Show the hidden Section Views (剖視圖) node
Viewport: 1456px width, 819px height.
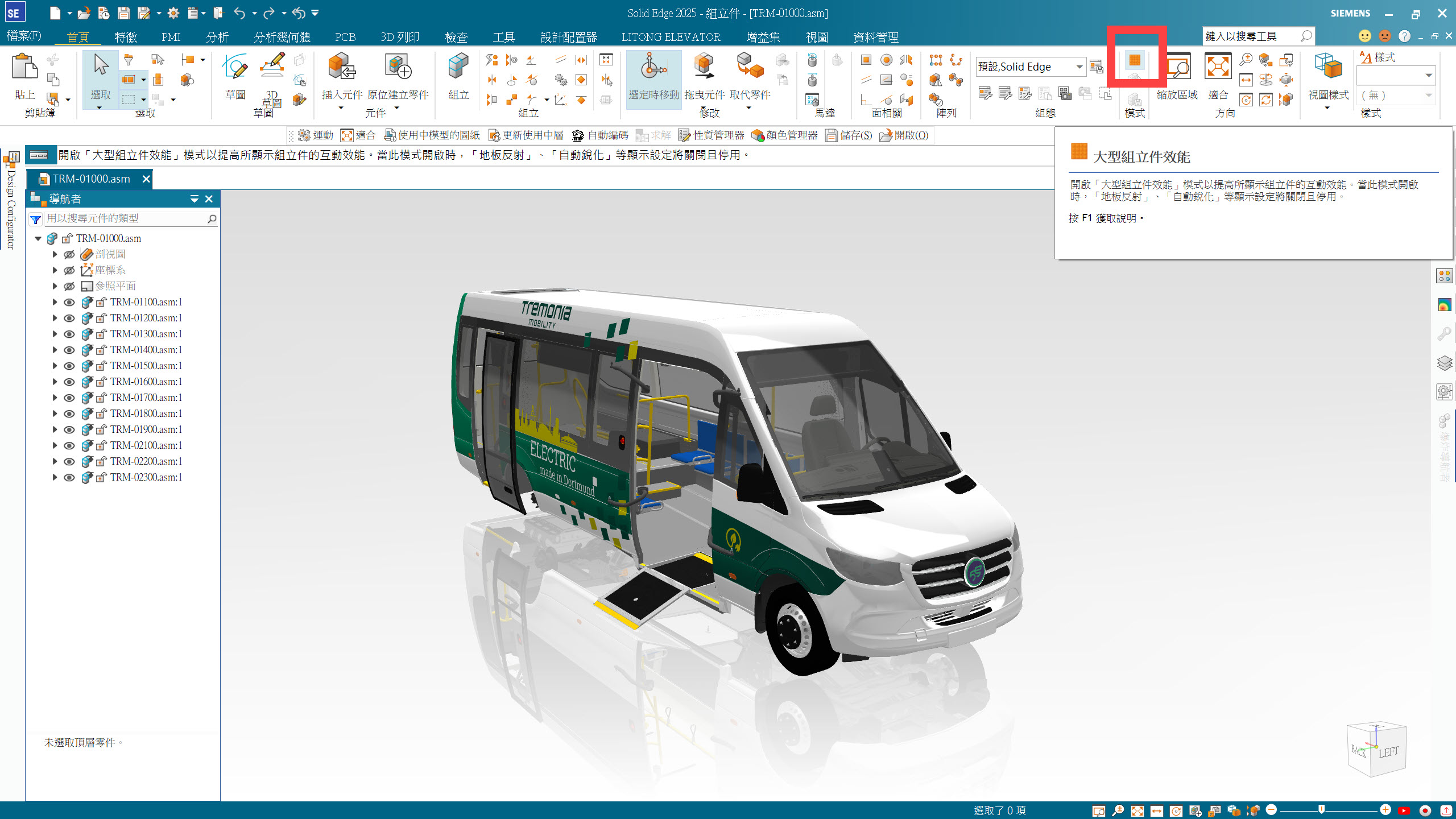(69, 254)
